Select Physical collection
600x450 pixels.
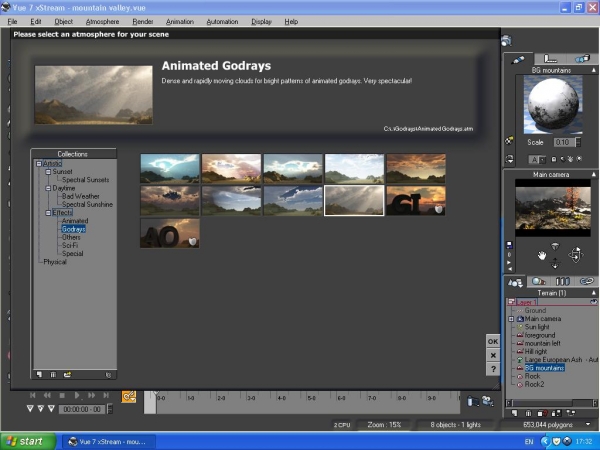[55, 262]
